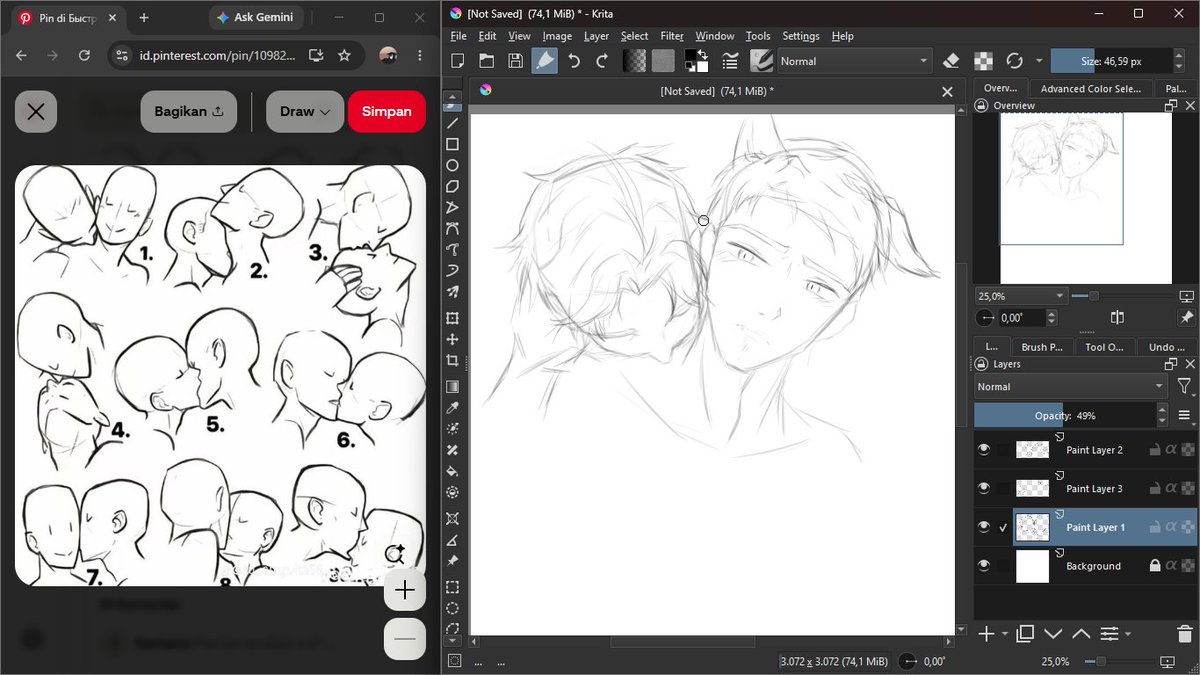
Task: Select the Rectangle tool in toolbox
Action: 452,144
